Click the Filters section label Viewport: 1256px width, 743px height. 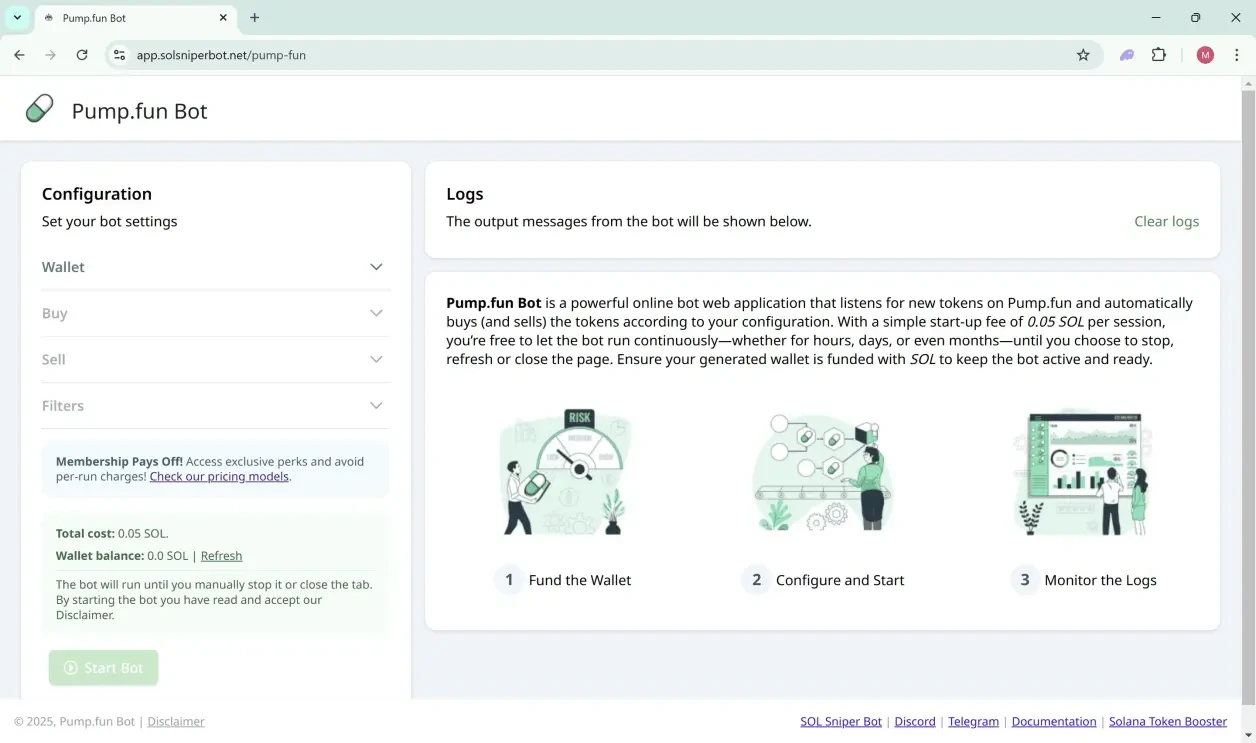(63, 405)
